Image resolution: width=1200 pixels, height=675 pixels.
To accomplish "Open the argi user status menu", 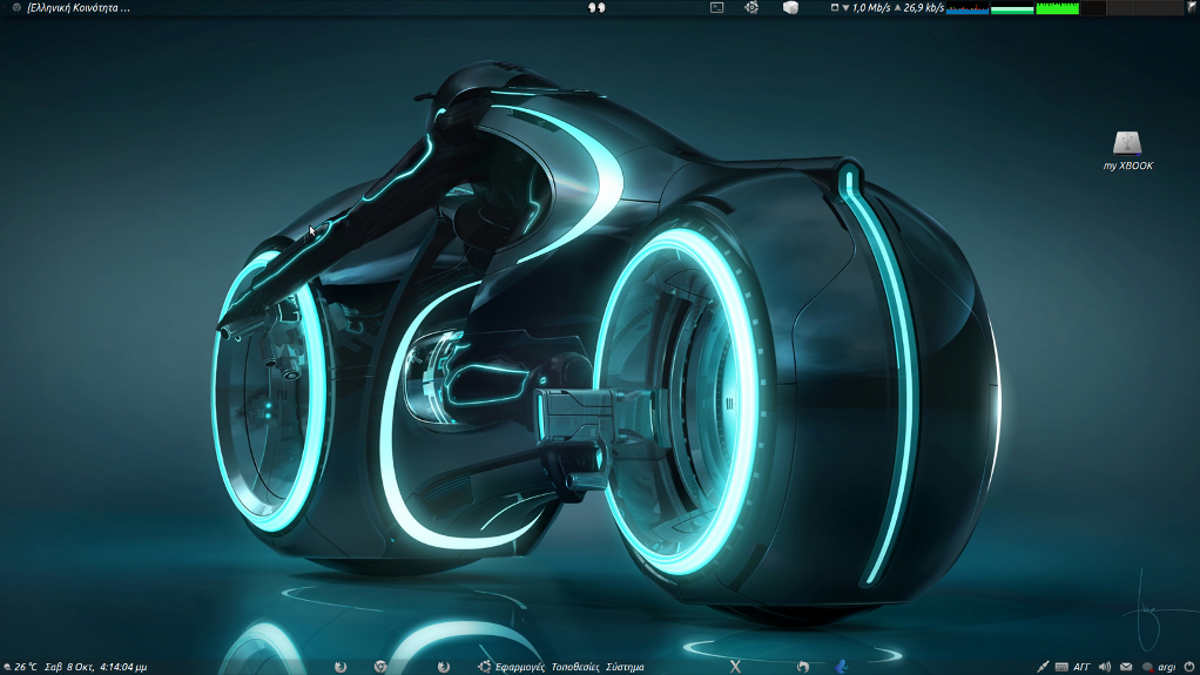I will (1159, 666).
